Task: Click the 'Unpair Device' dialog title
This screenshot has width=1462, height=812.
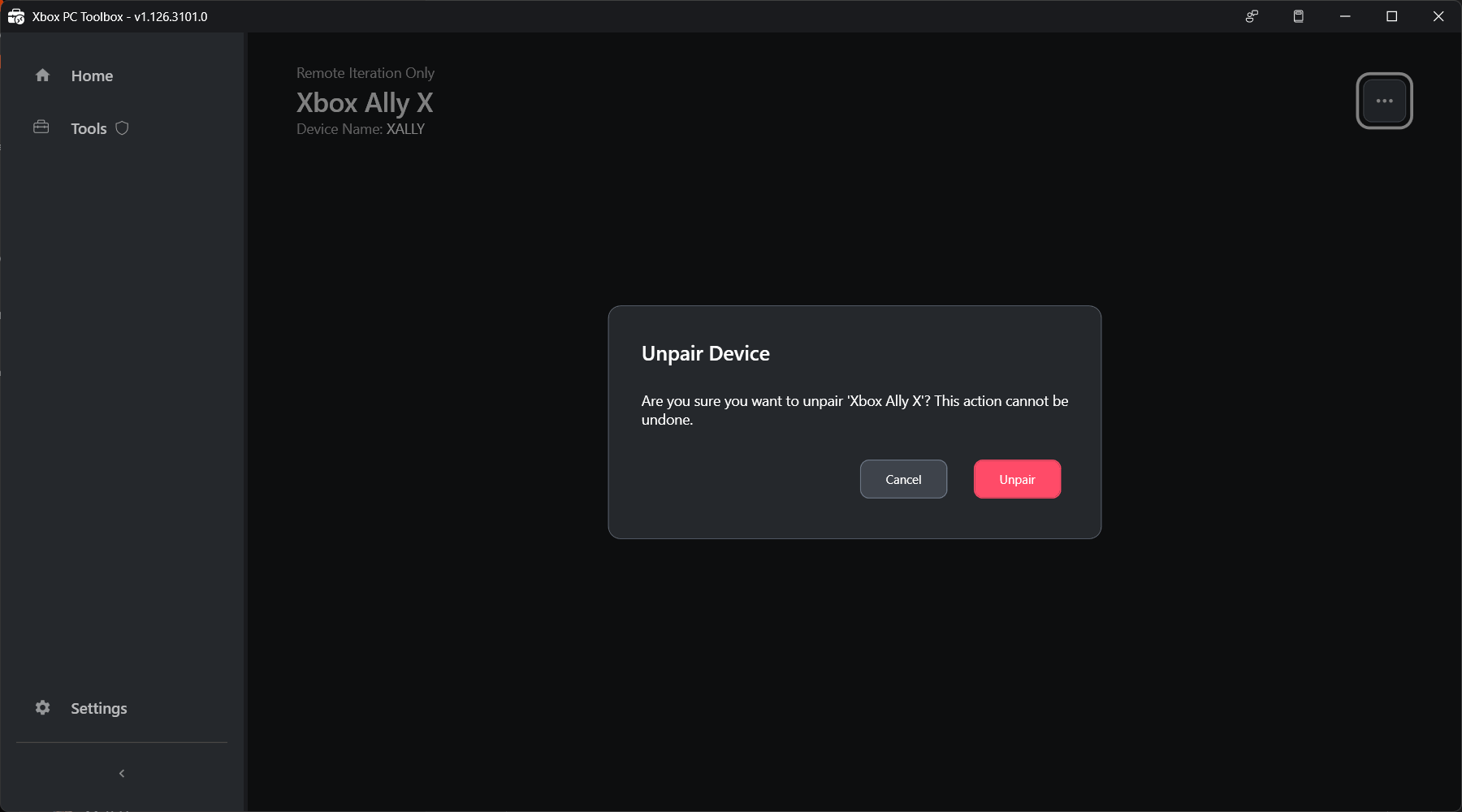Action: (706, 353)
